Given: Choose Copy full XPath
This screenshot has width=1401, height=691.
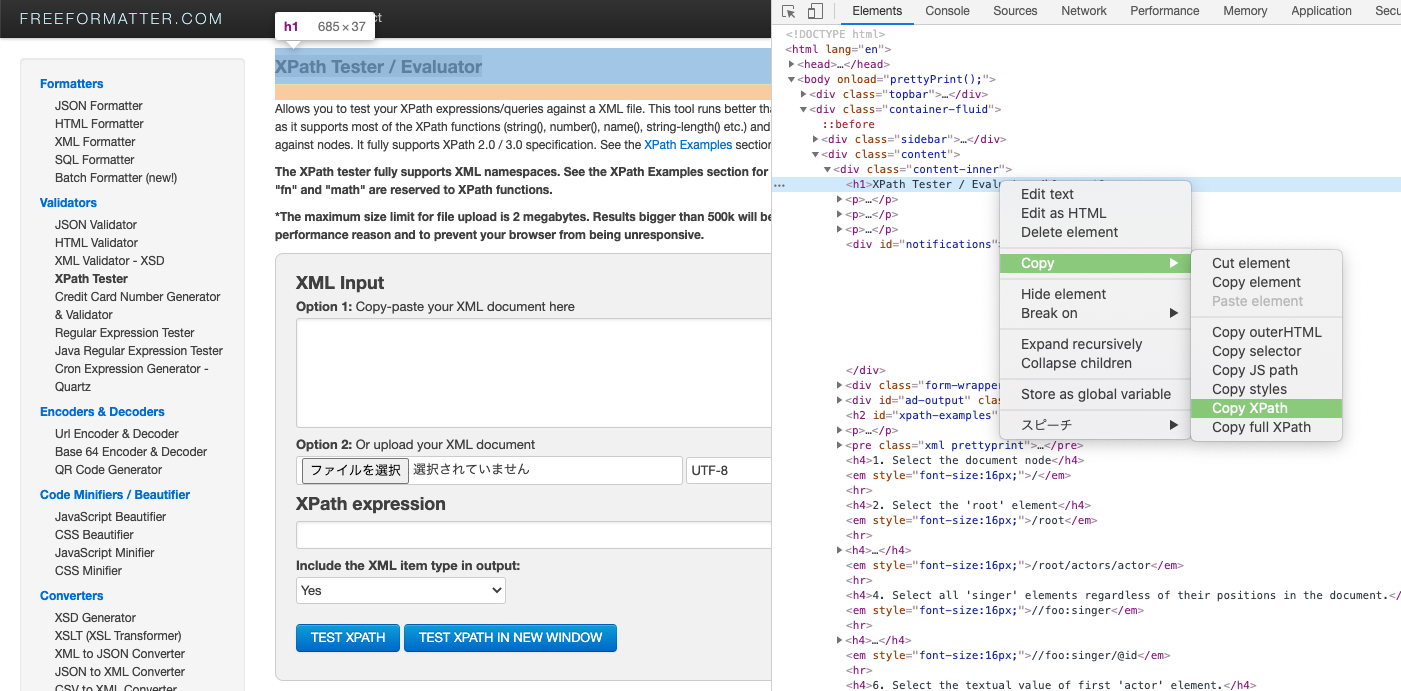Looking at the screenshot, I should (x=1266, y=427).
